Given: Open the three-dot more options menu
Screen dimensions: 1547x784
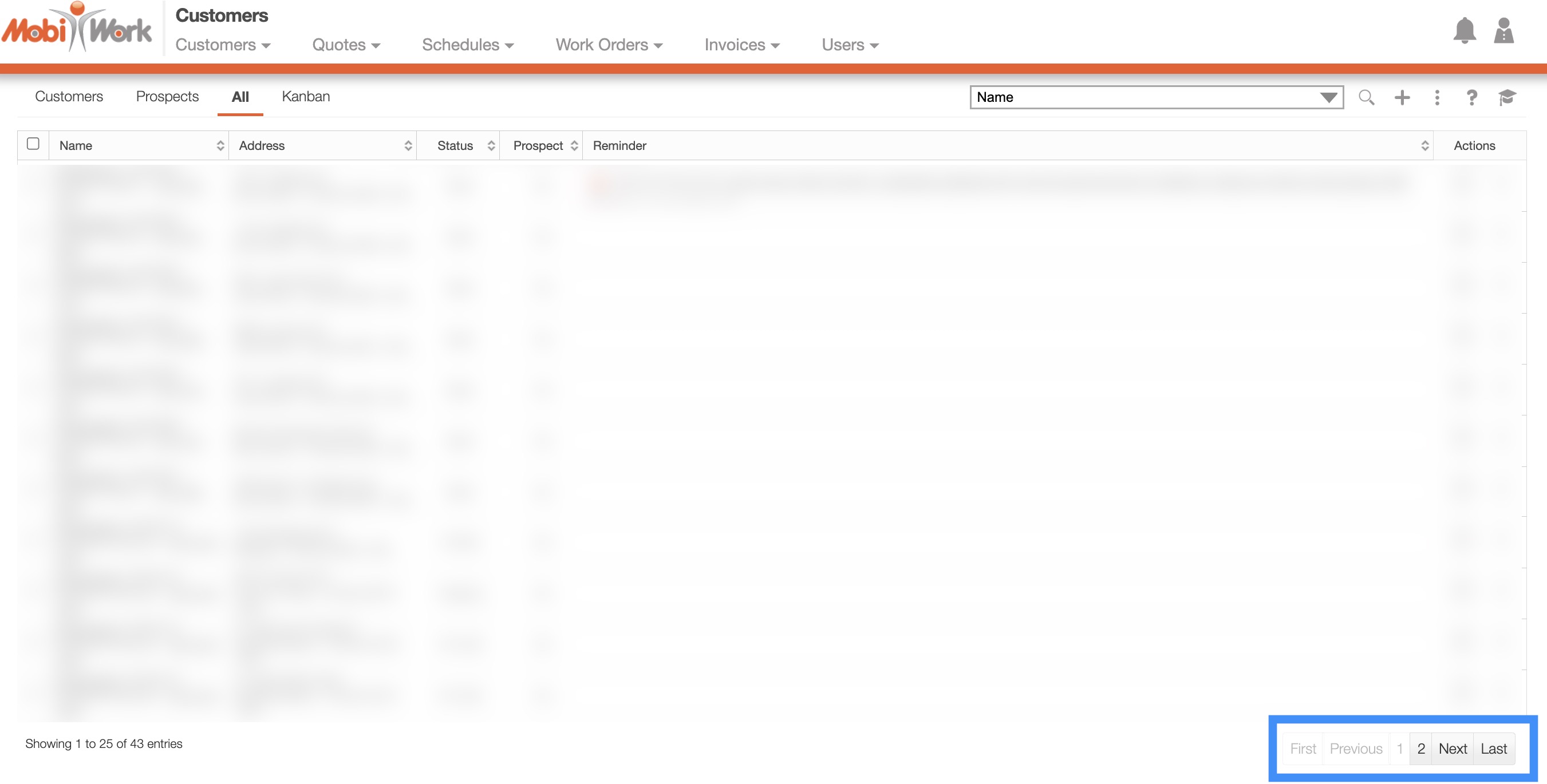Looking at the screenshot, I should [x=1436, y=97].
